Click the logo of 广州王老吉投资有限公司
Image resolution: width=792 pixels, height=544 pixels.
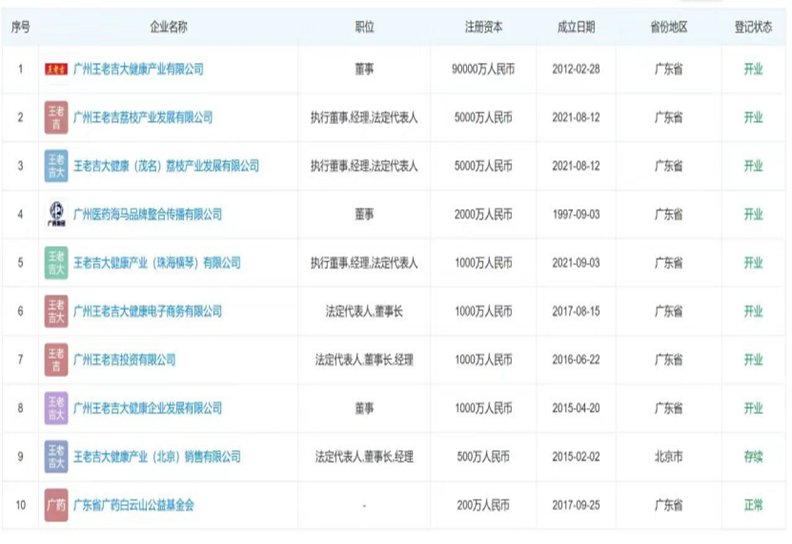(56, 360)
